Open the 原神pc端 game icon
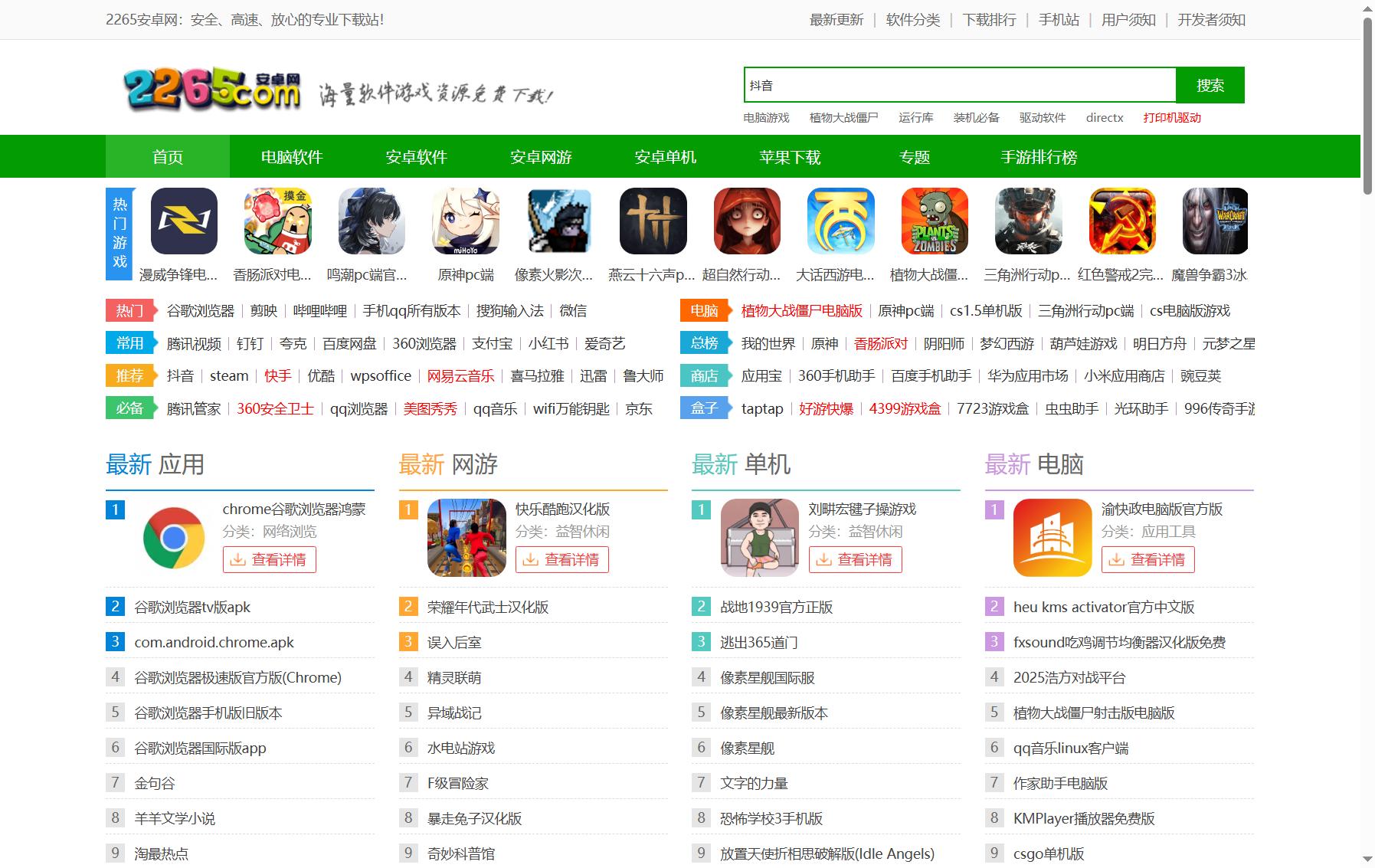This screenshot has height=868, width=1375. point(466,221)
